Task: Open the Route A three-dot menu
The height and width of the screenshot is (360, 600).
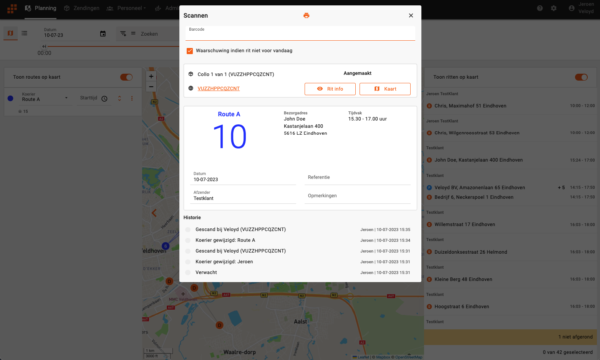Action: (132, 98)
